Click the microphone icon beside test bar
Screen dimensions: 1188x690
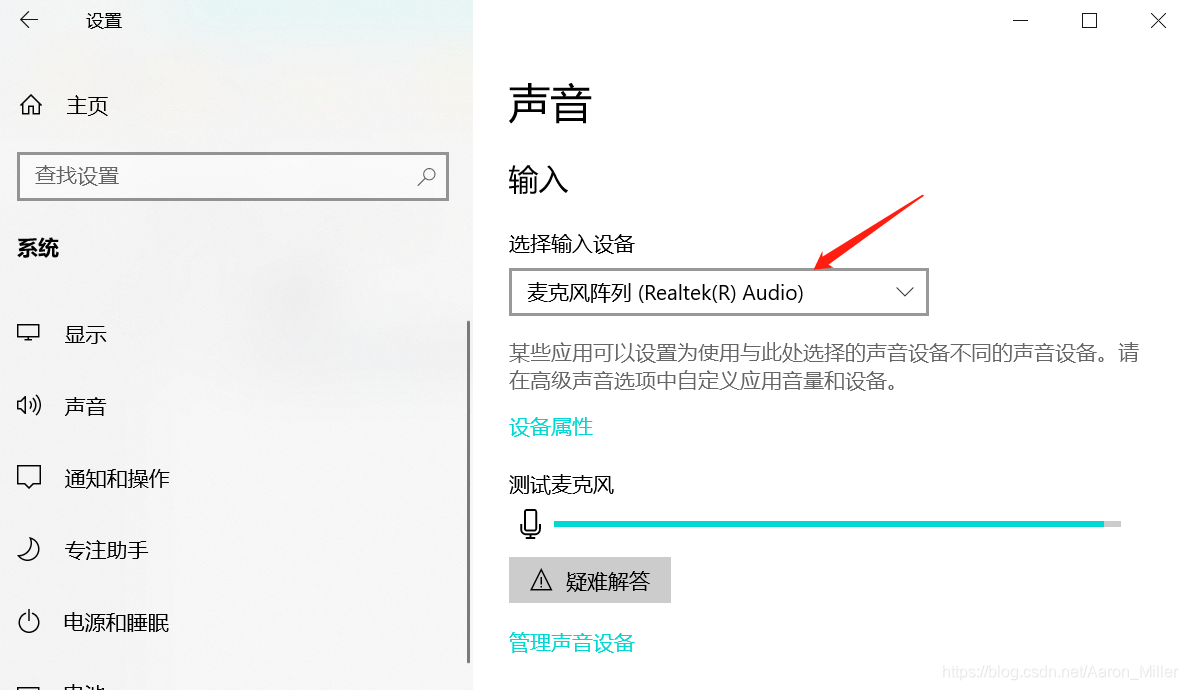point(530,523)
